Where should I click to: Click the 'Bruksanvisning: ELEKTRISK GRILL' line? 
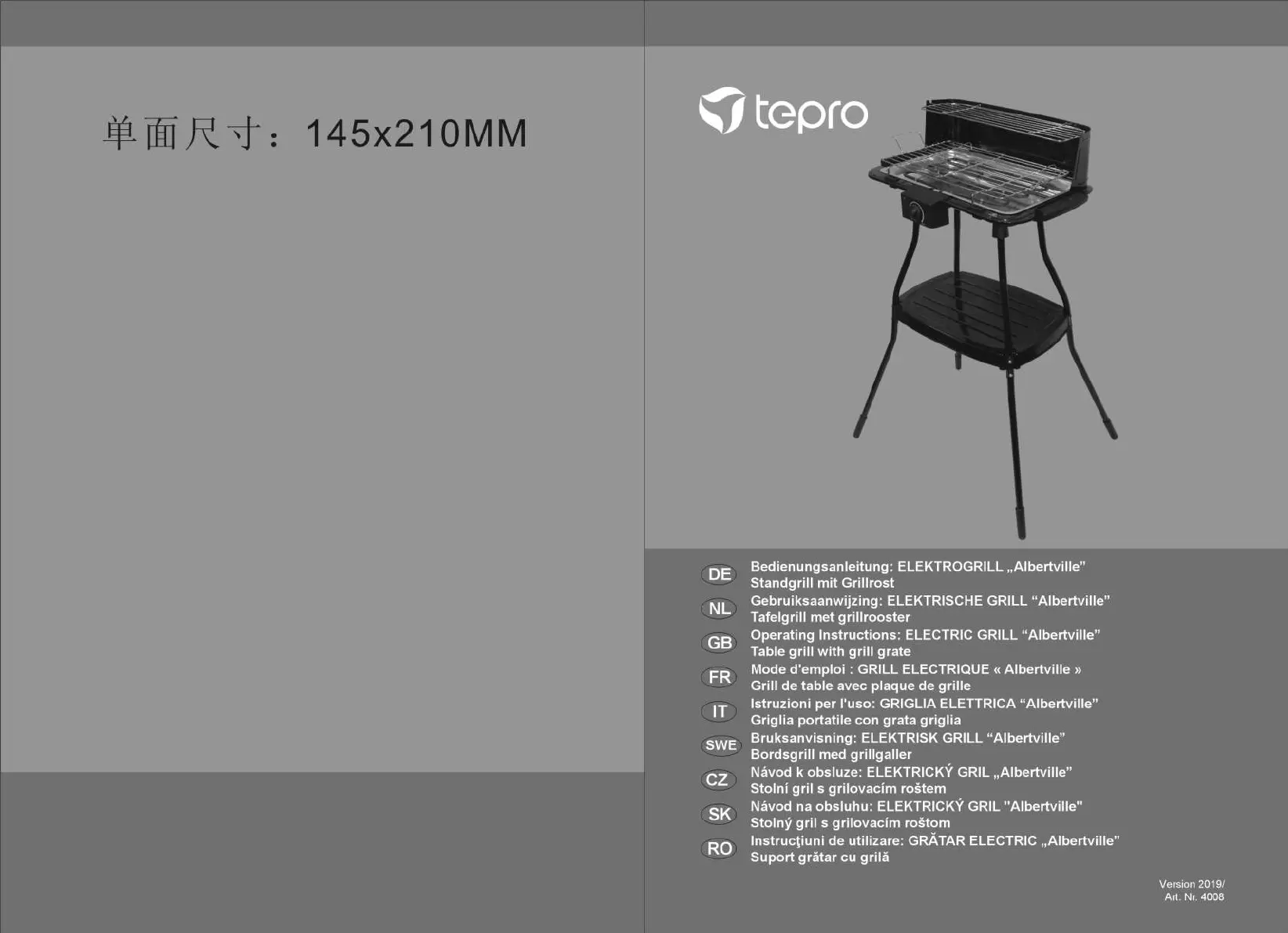tap(907, 738)
